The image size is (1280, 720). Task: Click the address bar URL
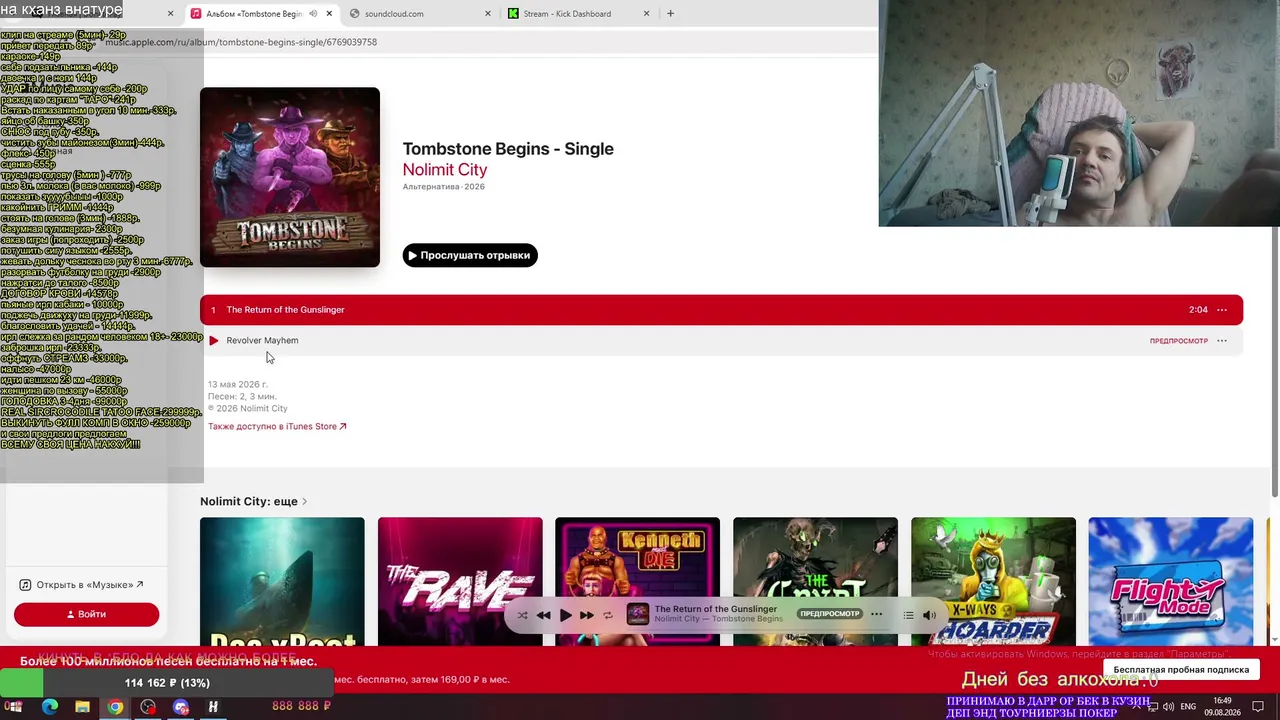(x=241, y=42)
